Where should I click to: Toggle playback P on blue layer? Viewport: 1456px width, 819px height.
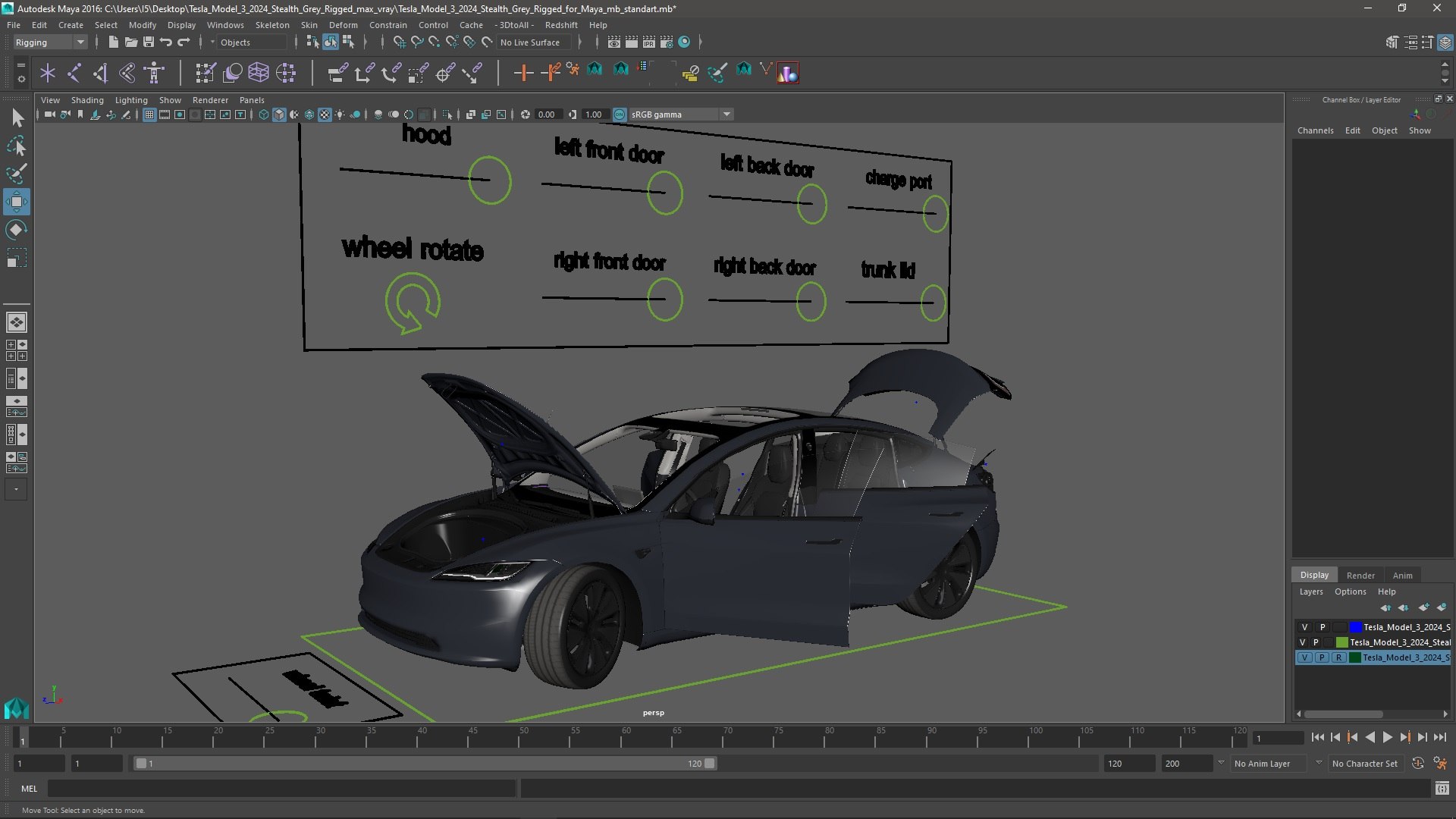(1323, 627)
